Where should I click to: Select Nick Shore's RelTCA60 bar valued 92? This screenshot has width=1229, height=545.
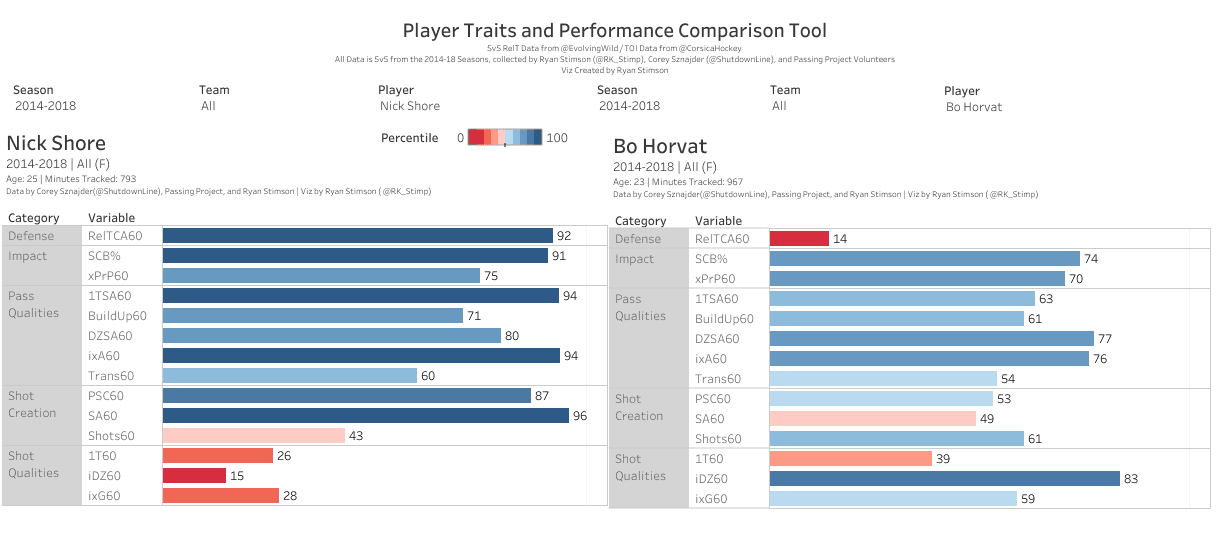[357, 236]
